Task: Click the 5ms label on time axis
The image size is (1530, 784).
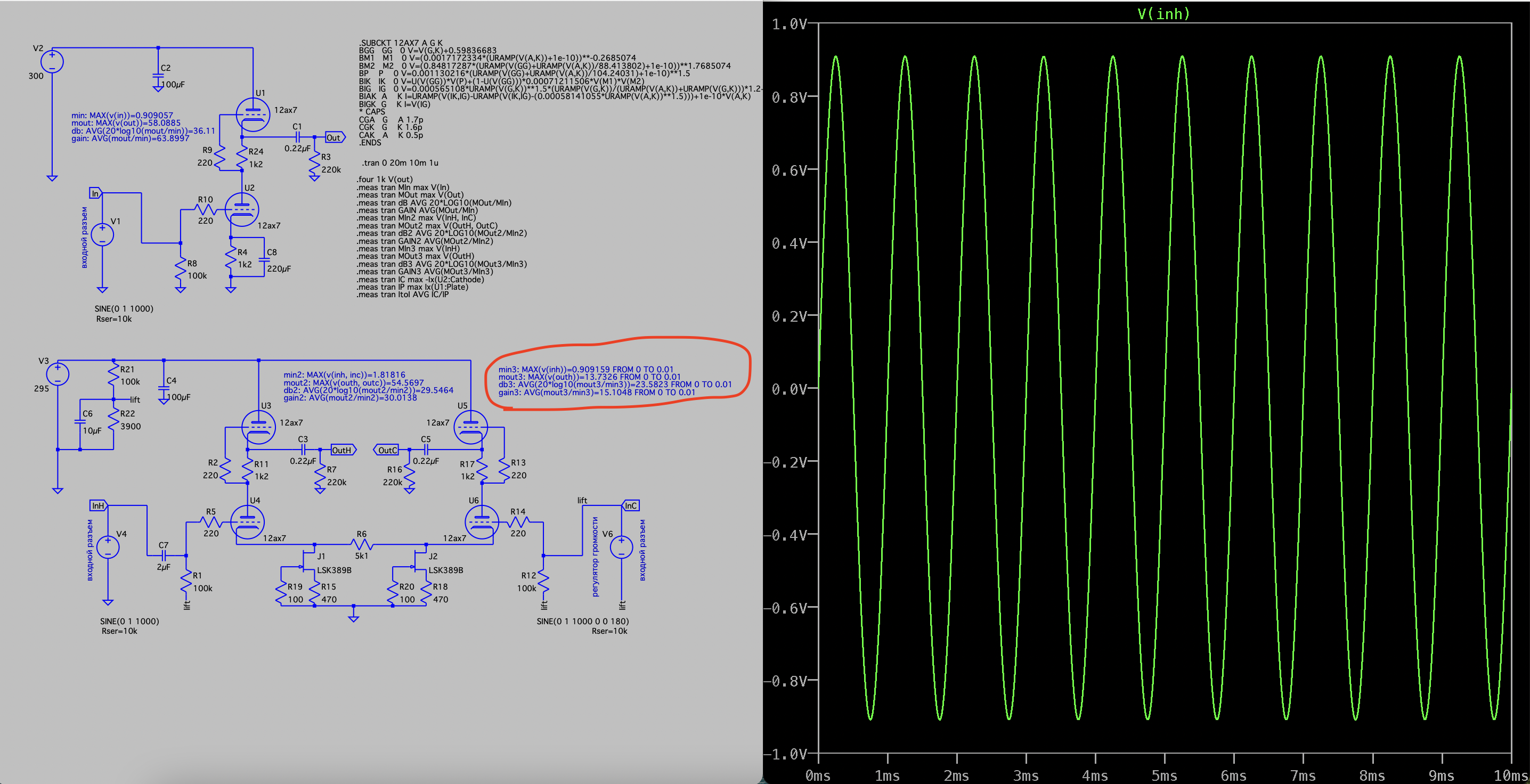Action: coord(1163,775)
